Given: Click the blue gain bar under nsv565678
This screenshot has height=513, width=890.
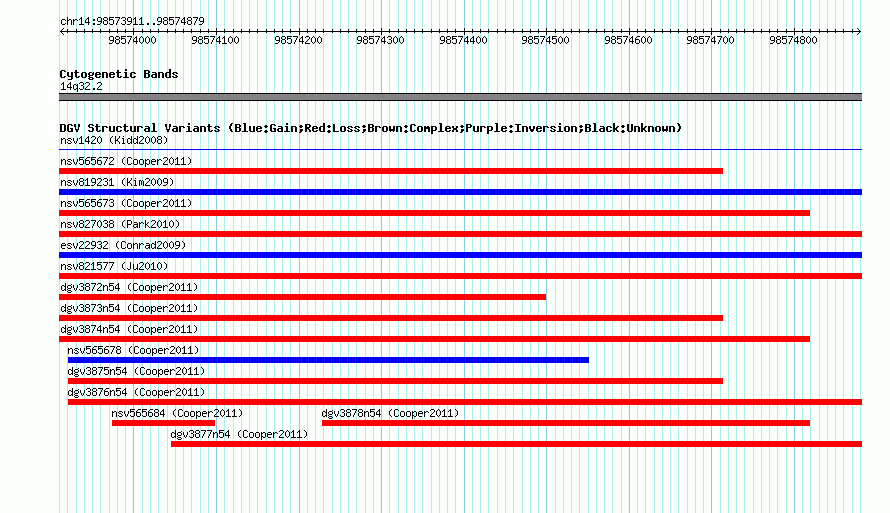Looking at the screenshot, I should click(328, 360).
